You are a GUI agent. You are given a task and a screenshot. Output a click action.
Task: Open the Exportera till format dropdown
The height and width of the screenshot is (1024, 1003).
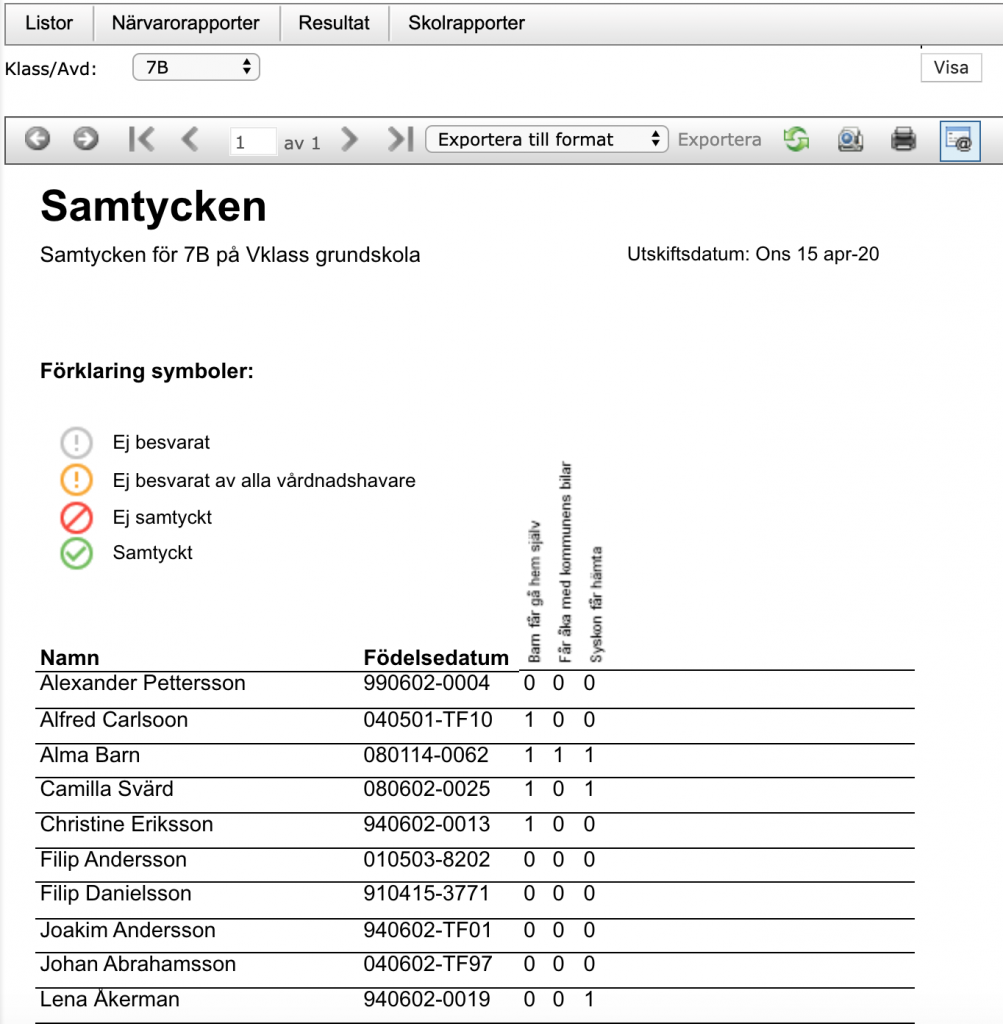(547, 139)
